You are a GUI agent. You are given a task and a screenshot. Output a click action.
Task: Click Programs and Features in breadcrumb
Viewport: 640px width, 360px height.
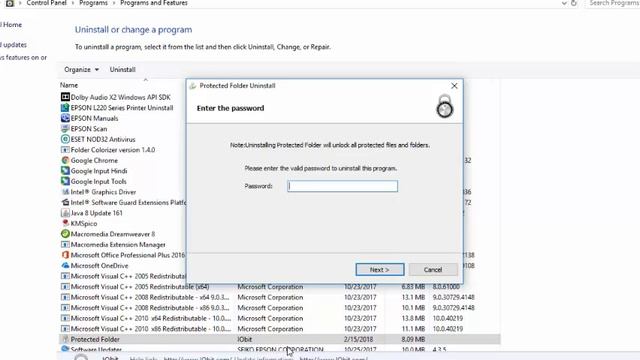154,3
